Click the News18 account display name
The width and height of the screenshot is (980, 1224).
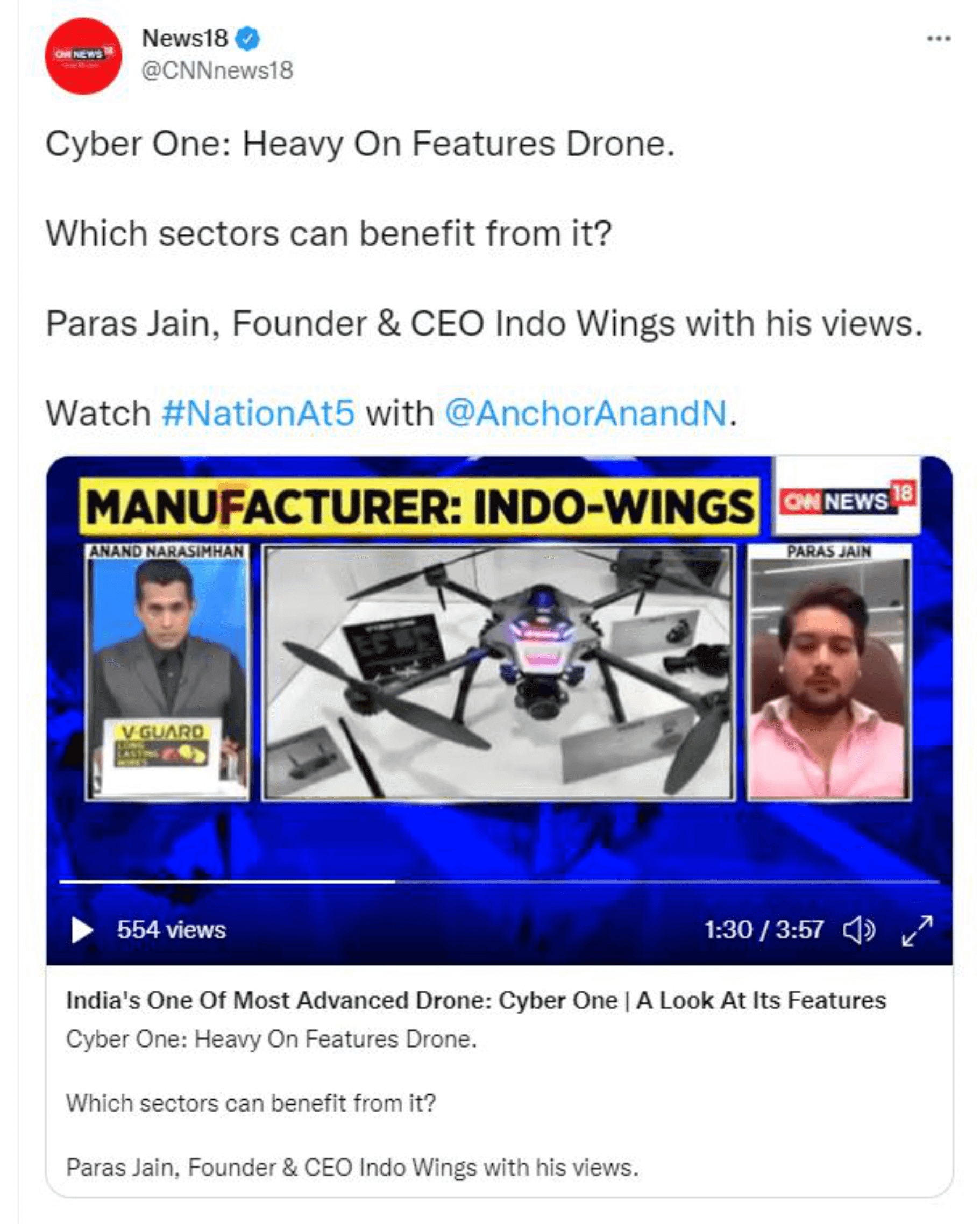(x=184, y=39)
